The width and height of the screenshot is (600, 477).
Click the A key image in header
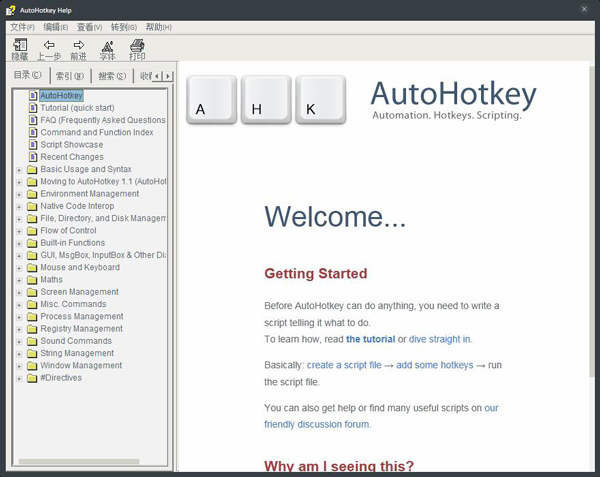point(211,99)
